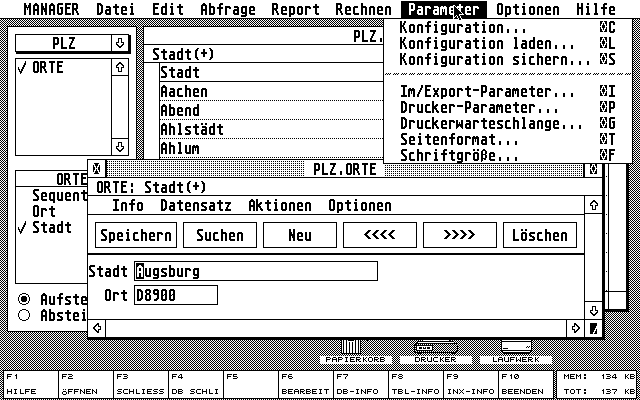Open the Datei menu
This screenshot has height=400, width=640.
(118, 9)
